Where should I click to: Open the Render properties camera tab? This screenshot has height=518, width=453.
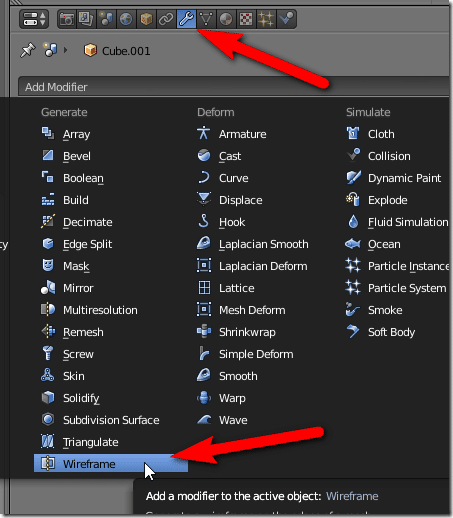(67, 19)
